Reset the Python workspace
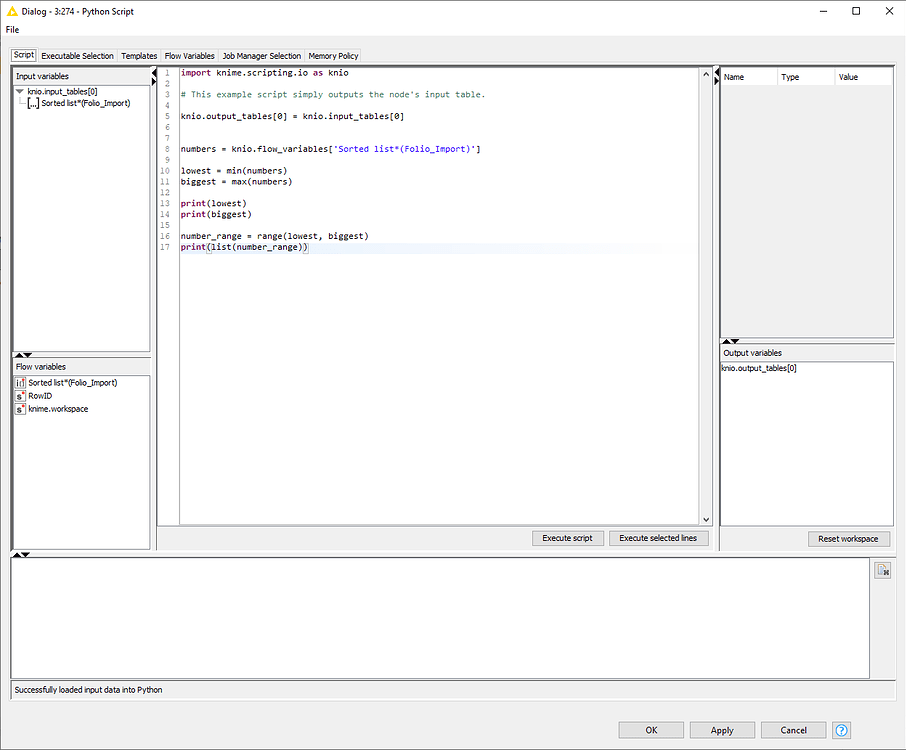The image size is (906, 750). pyautogui.click(x=849, y=538)
